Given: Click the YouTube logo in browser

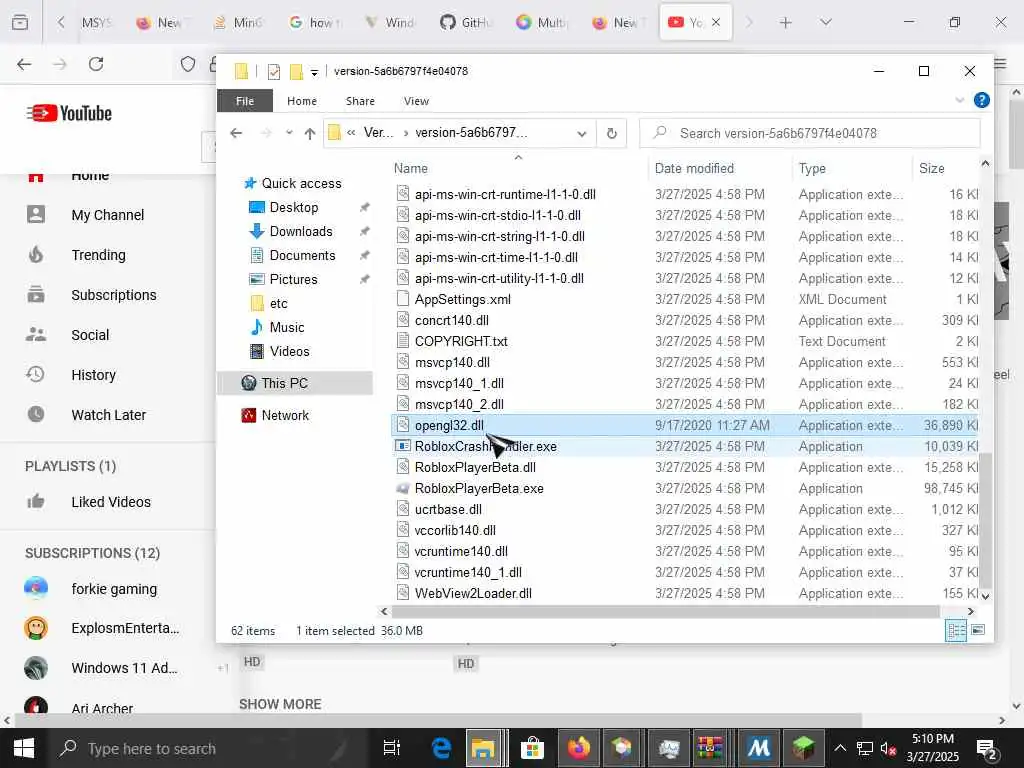Looking at the screenshot, I should pyautogui.click(x=69, y=114).
